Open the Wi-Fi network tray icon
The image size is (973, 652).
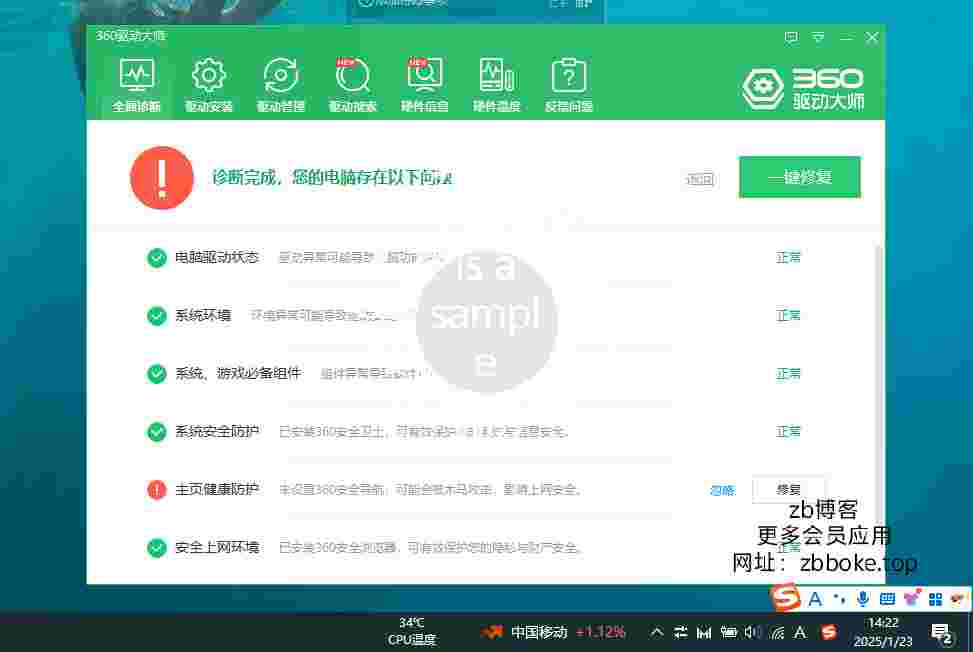click(x=776, y=632)
